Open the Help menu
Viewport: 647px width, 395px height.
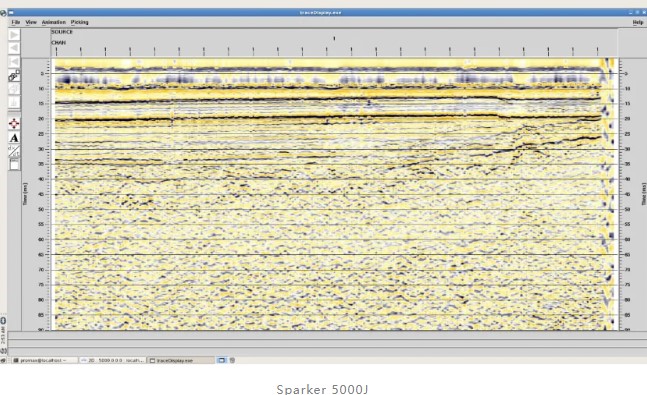point(638,22)
